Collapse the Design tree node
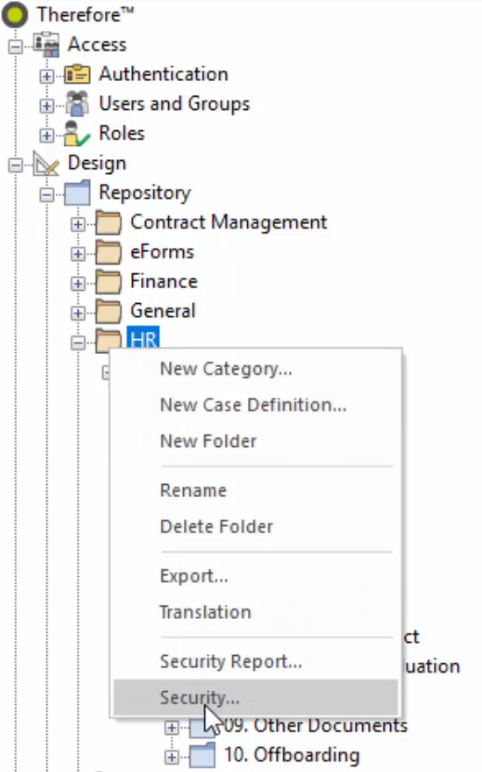 [x=16, y=165]
